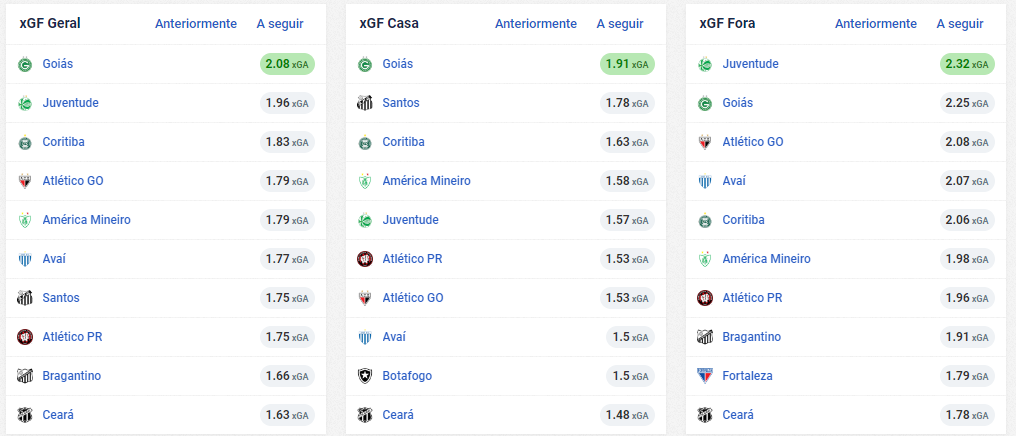Image resolution: width=1016 pixels, height=436 pixels.
Task: Click the Atlético PR crest in xGF Casa
Action: tap(365, 260)
